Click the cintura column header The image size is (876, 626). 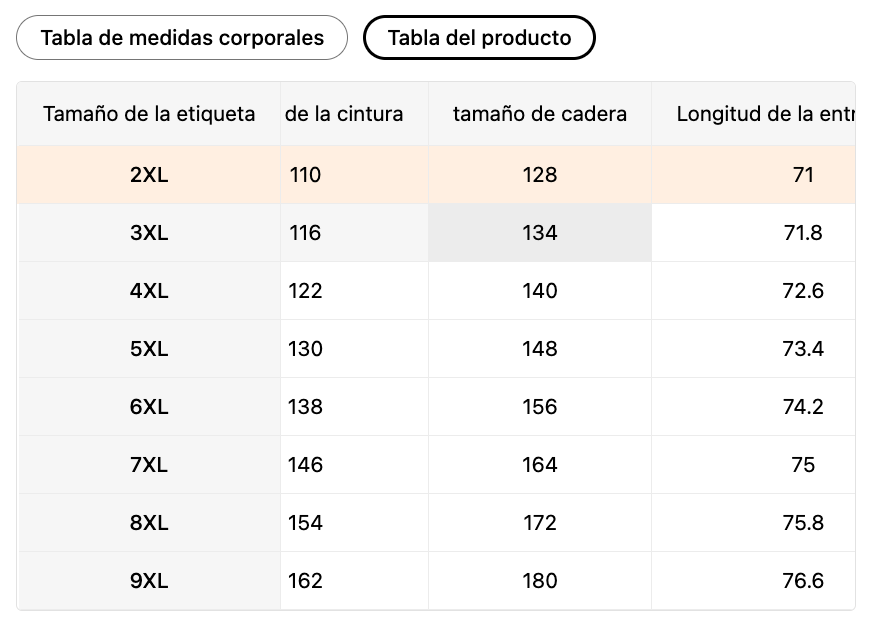click(x=345, y=114)
